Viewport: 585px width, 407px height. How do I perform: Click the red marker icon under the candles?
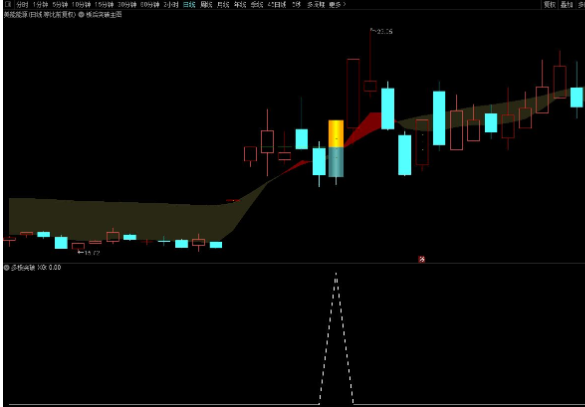coord(421,259)
